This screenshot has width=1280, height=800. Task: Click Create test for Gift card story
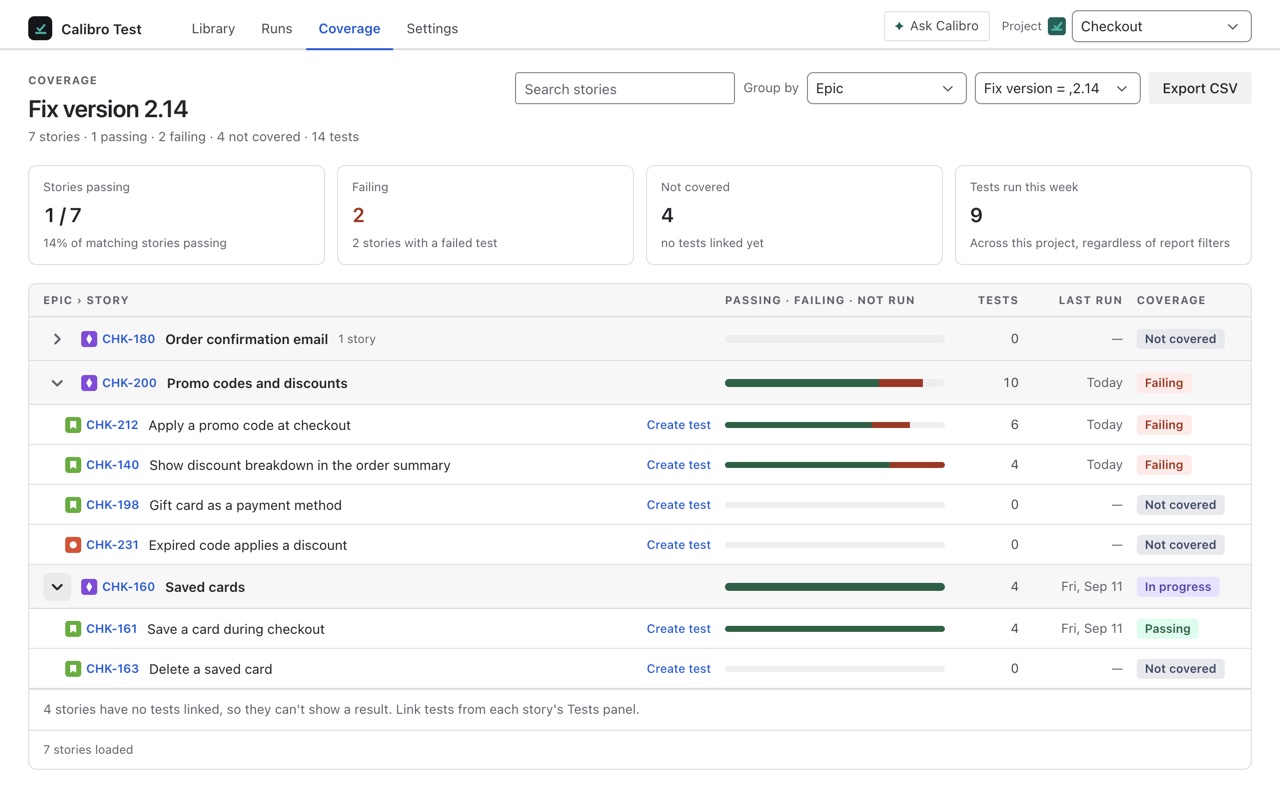coord(678,505)
